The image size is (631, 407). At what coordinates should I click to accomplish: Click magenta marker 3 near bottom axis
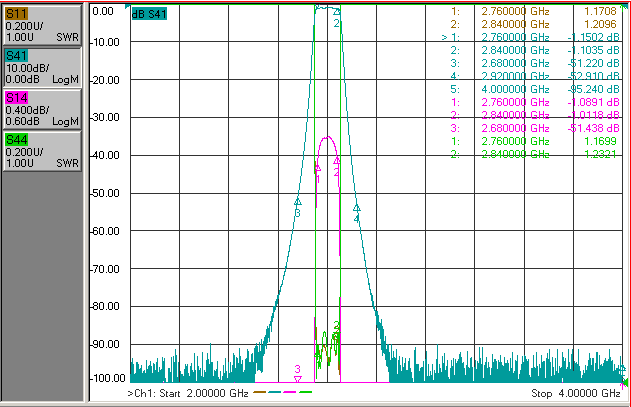coord(298,379)
